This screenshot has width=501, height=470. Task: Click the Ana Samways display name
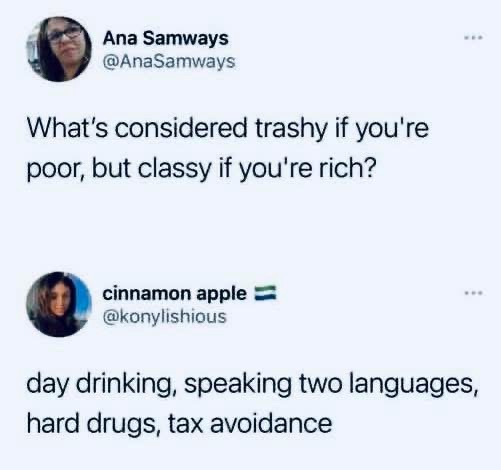(x=166, y=38)
